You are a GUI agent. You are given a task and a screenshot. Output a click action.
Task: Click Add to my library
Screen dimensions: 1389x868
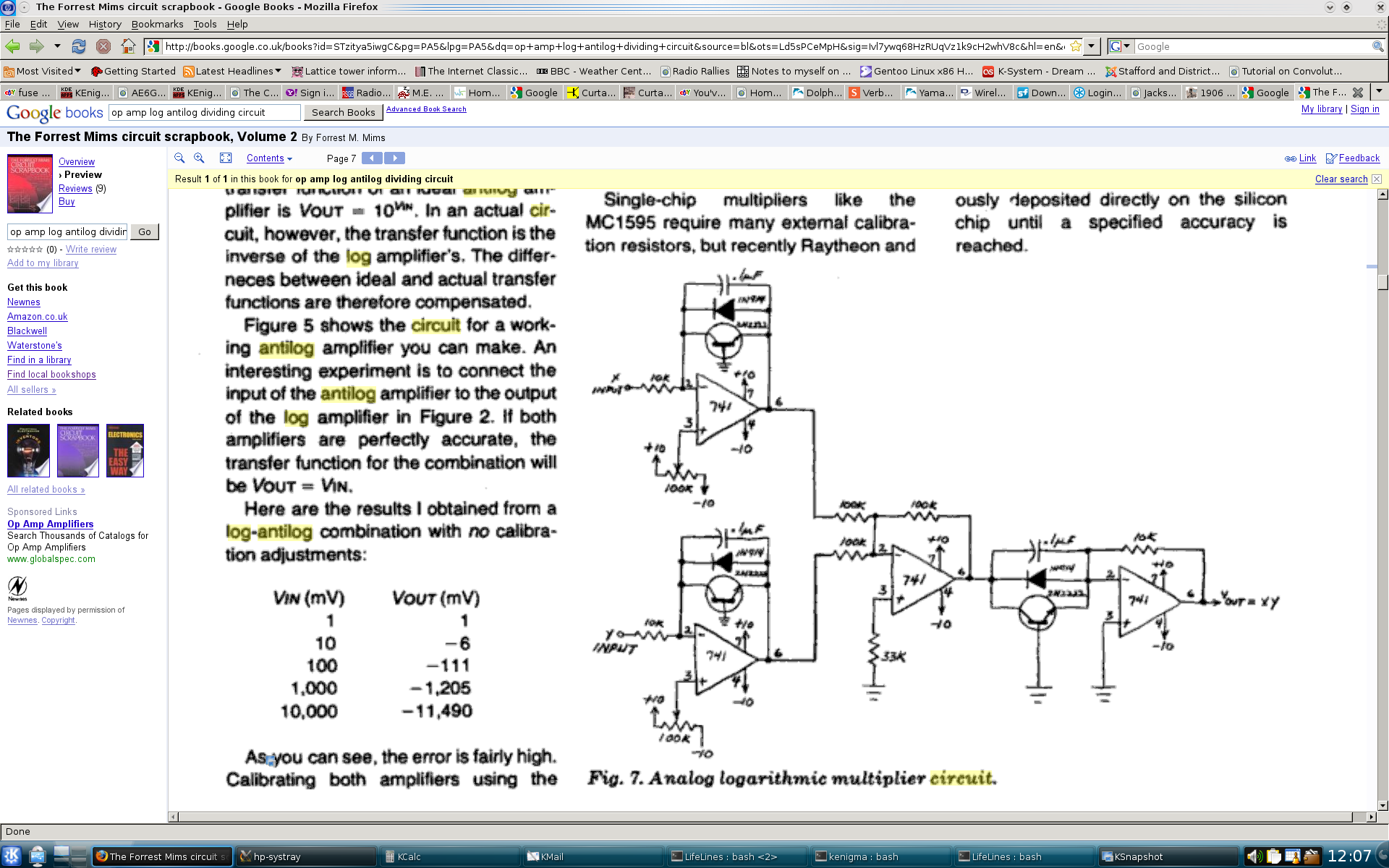43,263
